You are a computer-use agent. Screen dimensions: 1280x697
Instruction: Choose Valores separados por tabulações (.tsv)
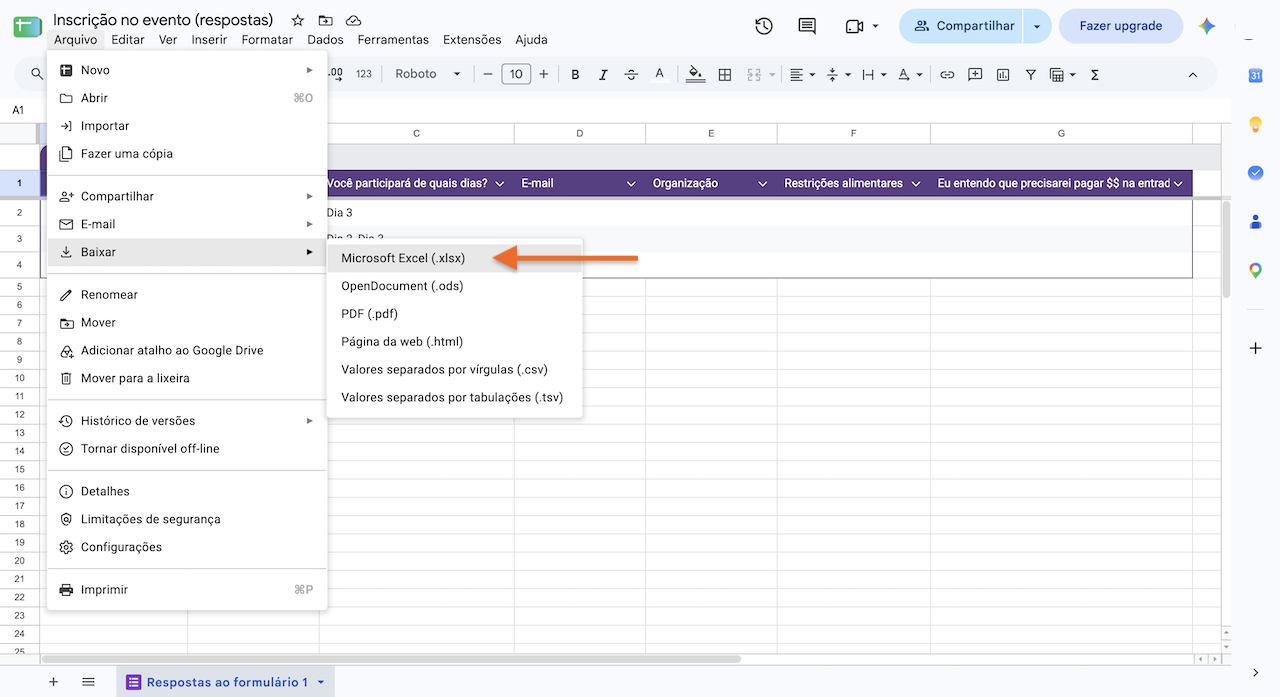pos(454,398)
